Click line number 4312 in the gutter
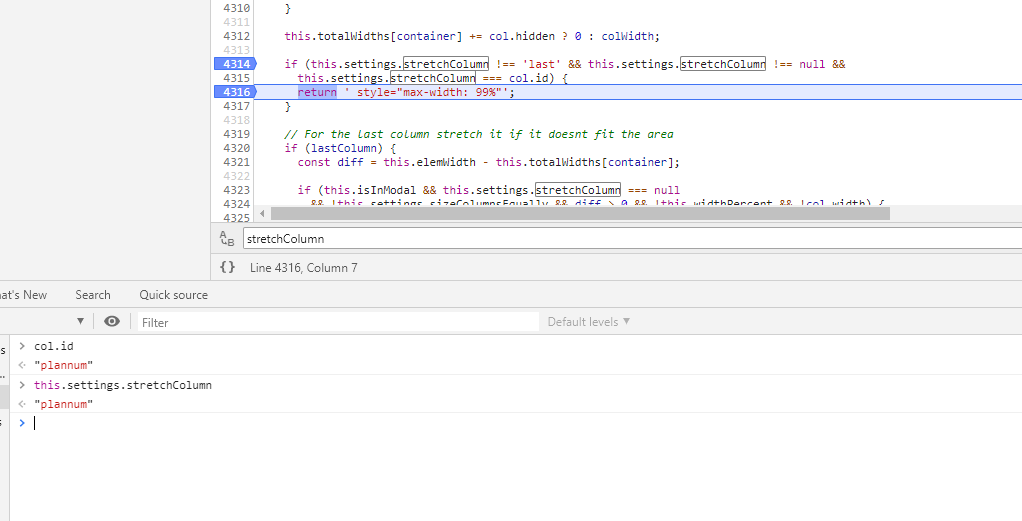The height and width of the screenshot is (521, 1022). 236,36
